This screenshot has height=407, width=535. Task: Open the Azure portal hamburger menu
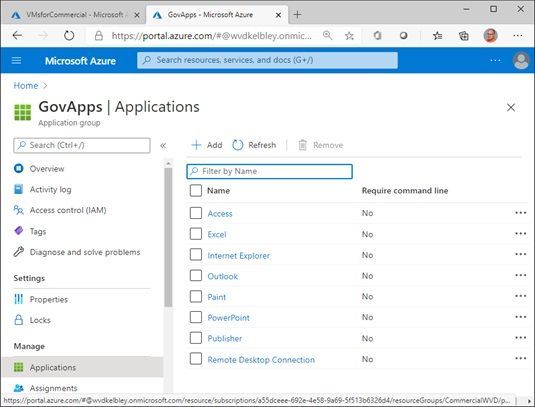[16, 61]
